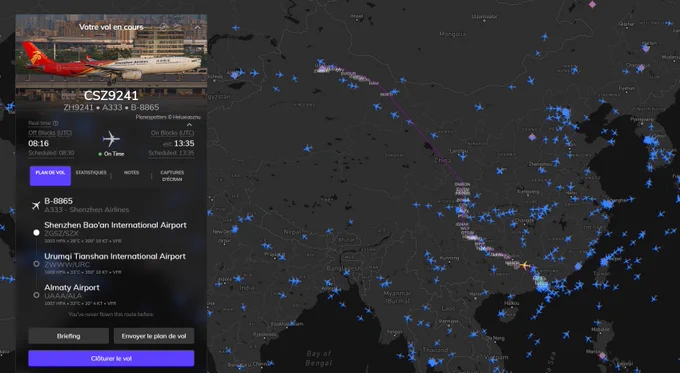Open the NOTES tab

point(131,173)
